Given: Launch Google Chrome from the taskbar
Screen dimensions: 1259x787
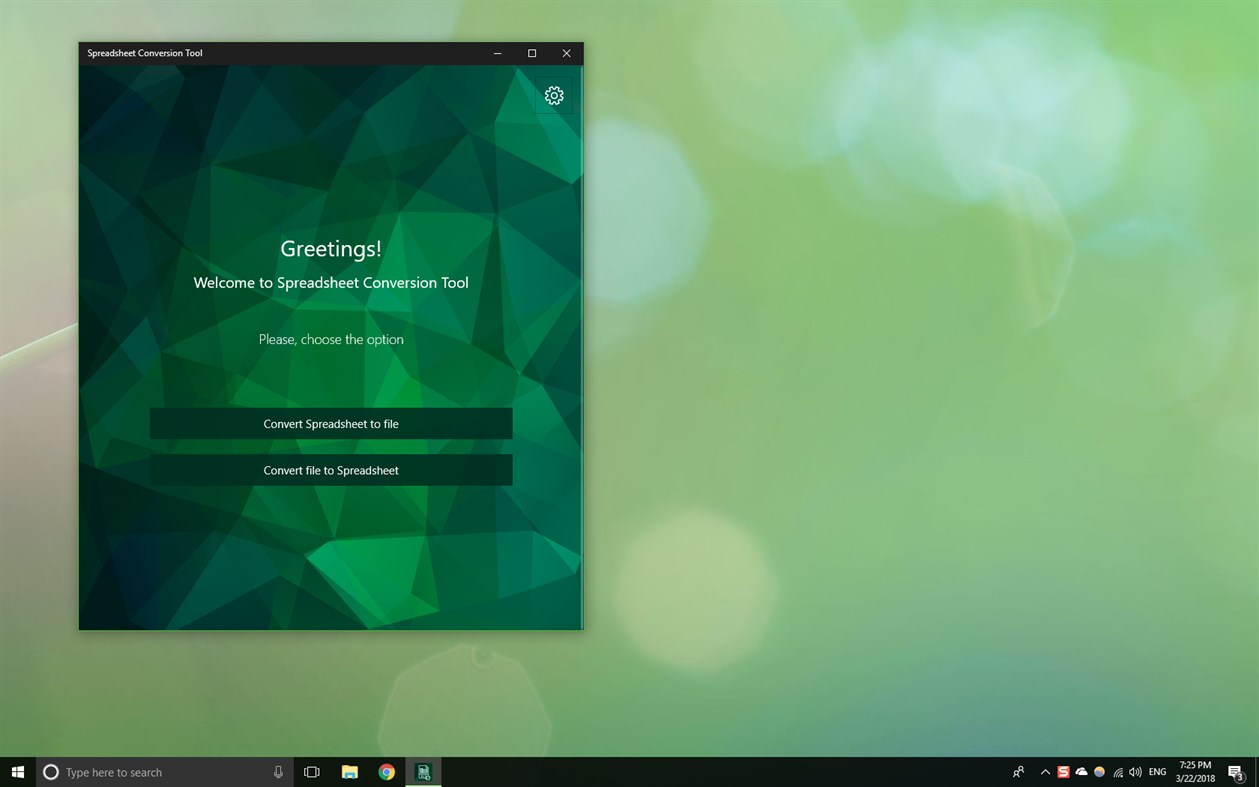Looking at the screenshot, I should pos(386,771).
